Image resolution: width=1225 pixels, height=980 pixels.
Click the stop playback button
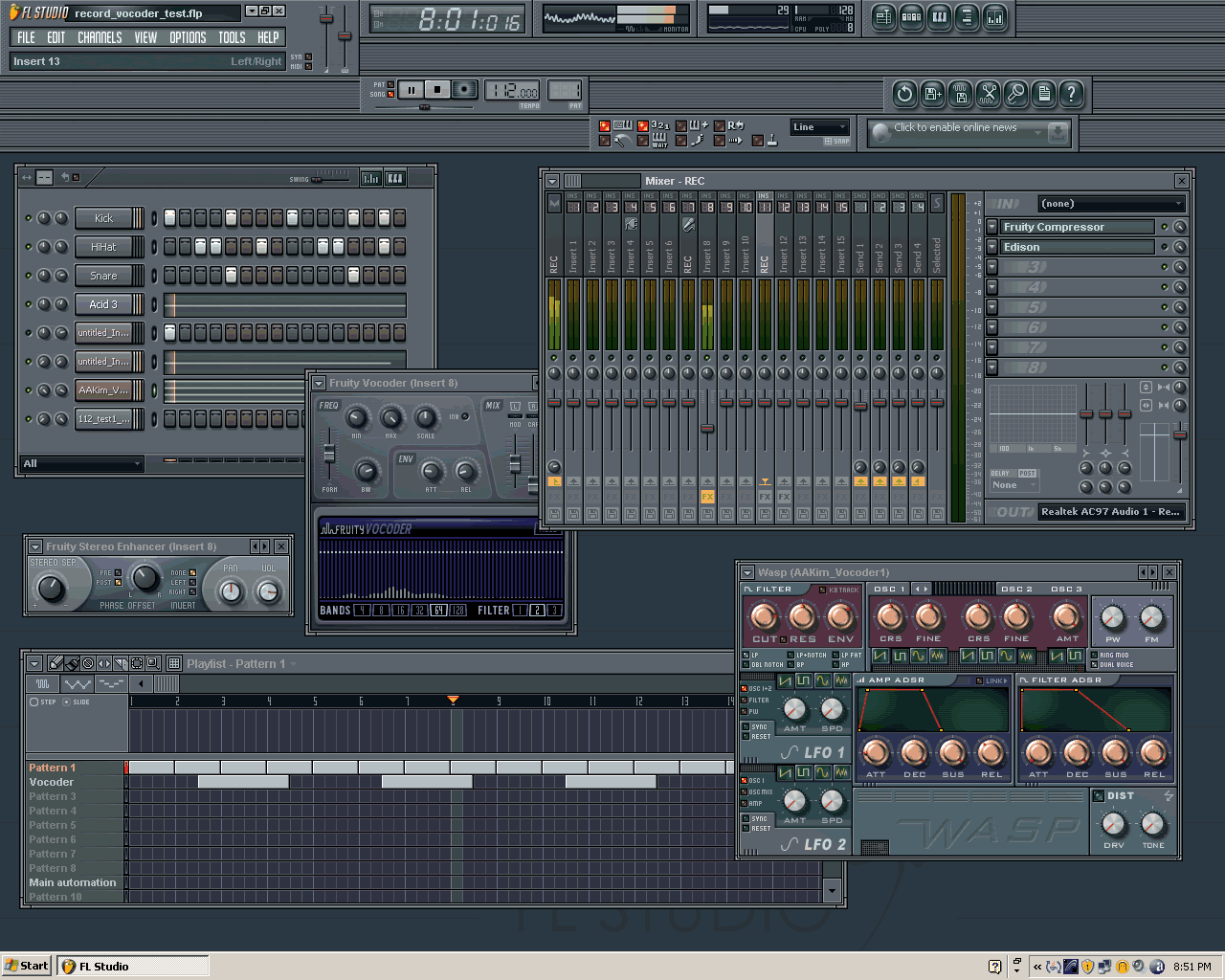click(437, 90)
